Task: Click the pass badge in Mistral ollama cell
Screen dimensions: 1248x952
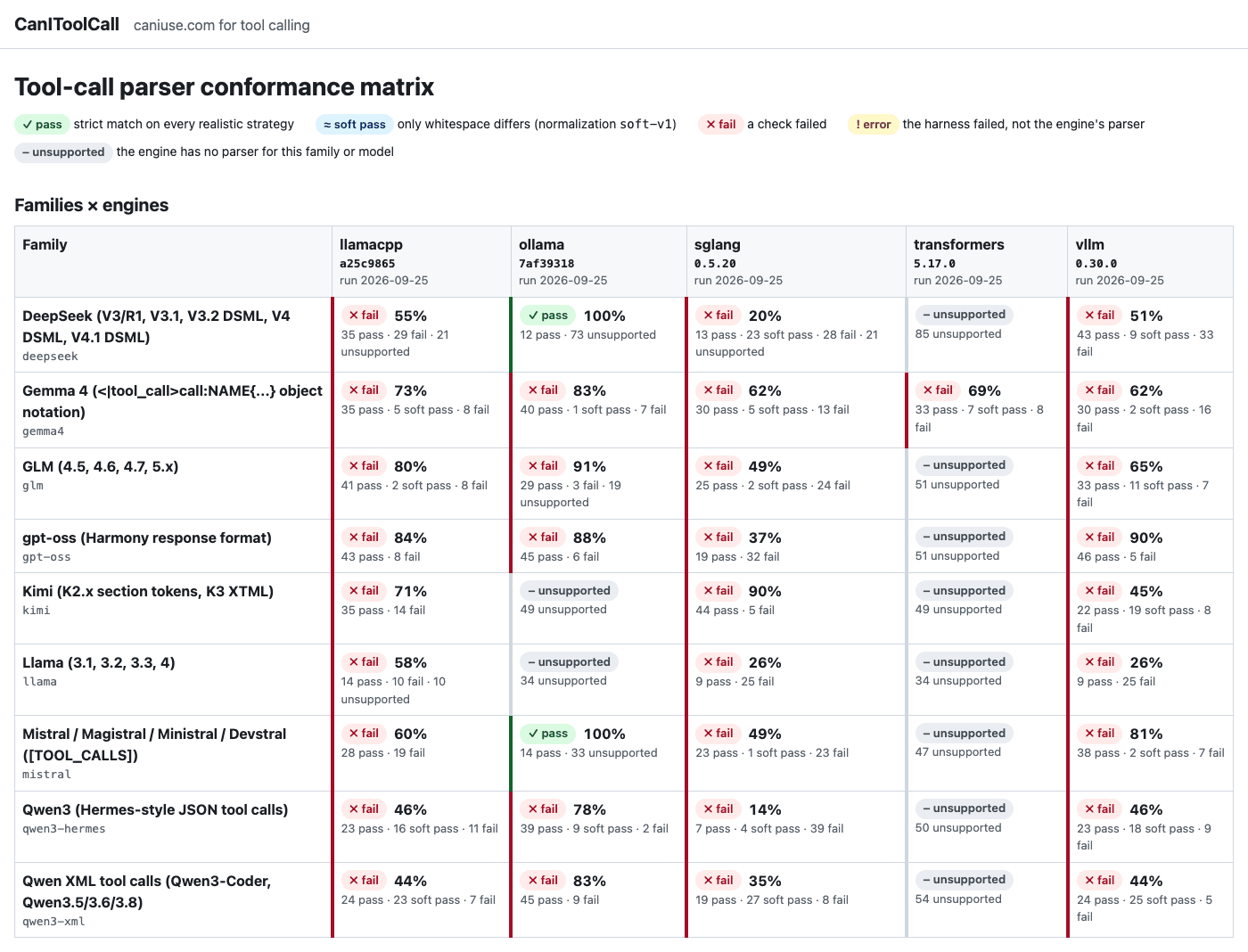Action: click(x=547, y=734)
